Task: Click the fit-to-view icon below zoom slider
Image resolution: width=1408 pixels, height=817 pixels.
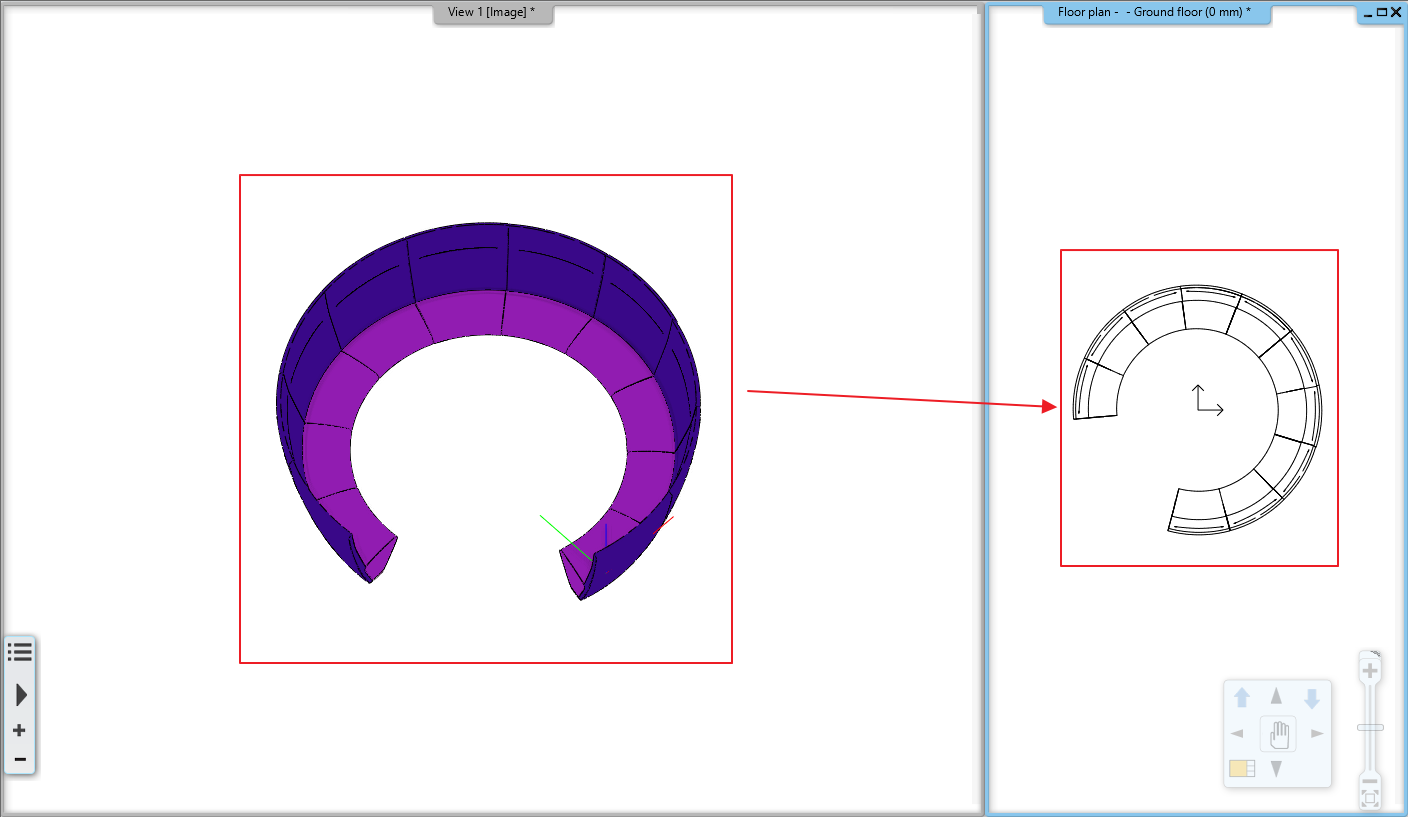Action: tap(1370, 799)
